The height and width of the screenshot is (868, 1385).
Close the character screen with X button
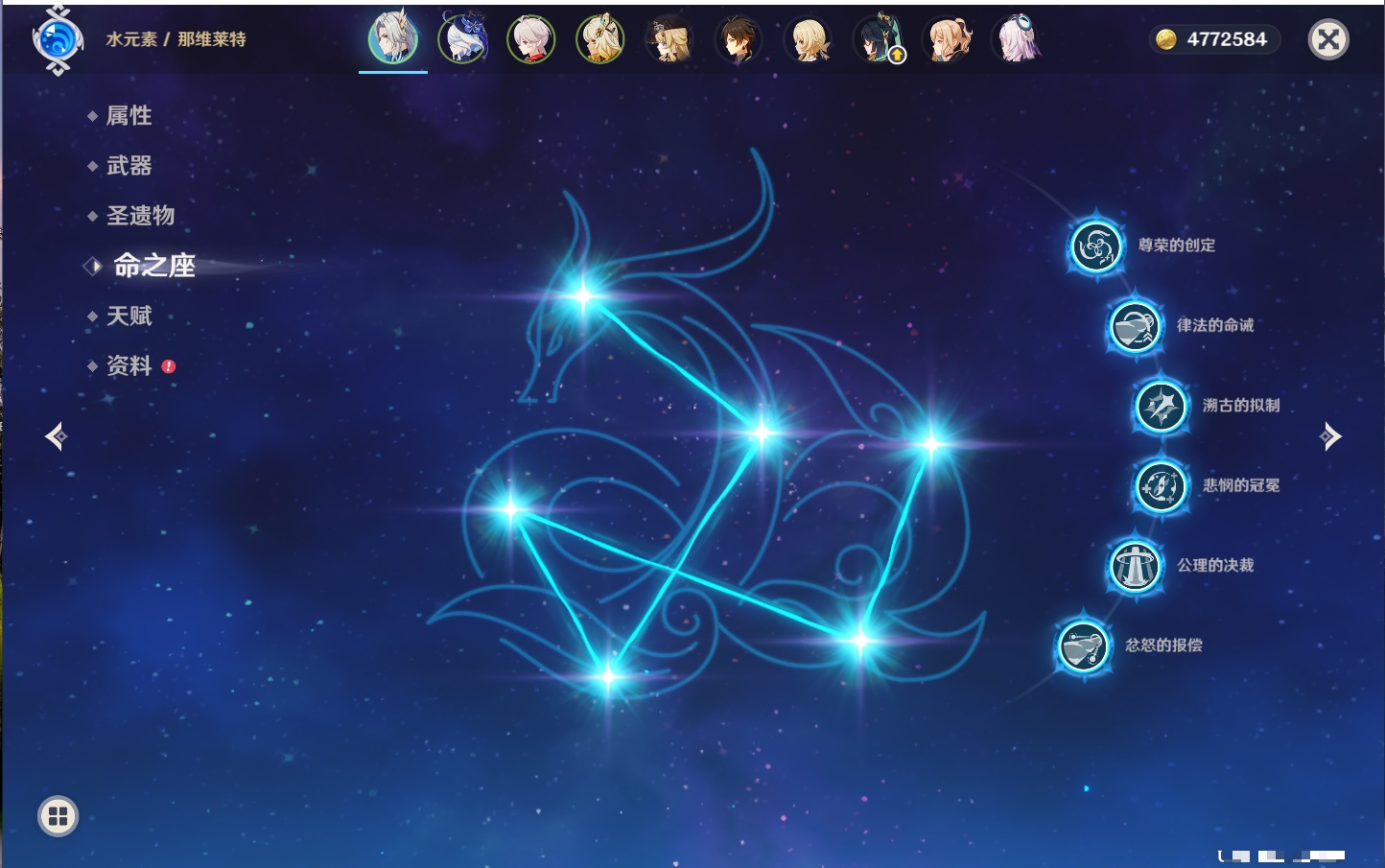point(1328,39)
